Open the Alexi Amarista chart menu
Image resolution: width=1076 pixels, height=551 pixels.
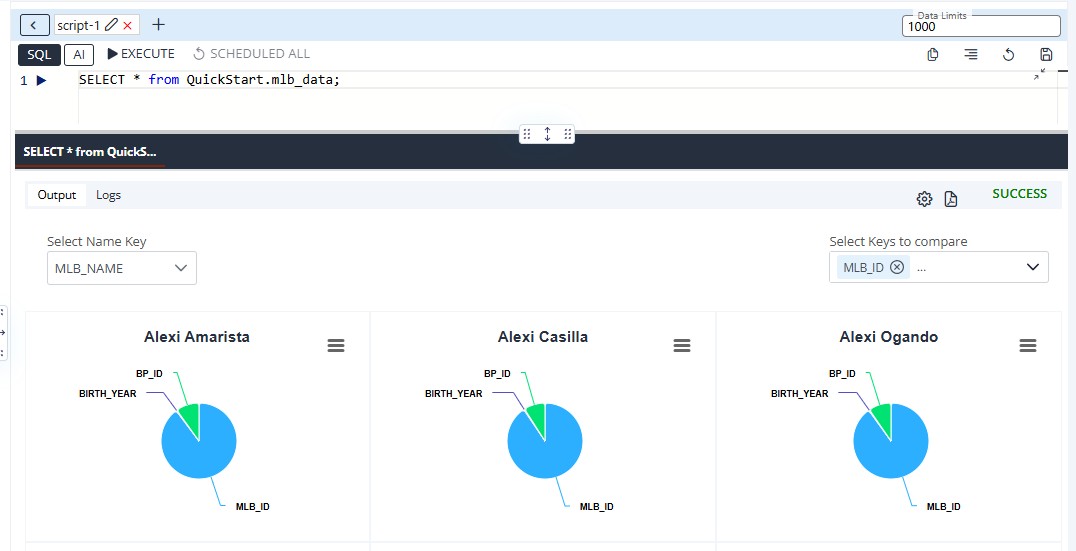(x=336, y=345)
